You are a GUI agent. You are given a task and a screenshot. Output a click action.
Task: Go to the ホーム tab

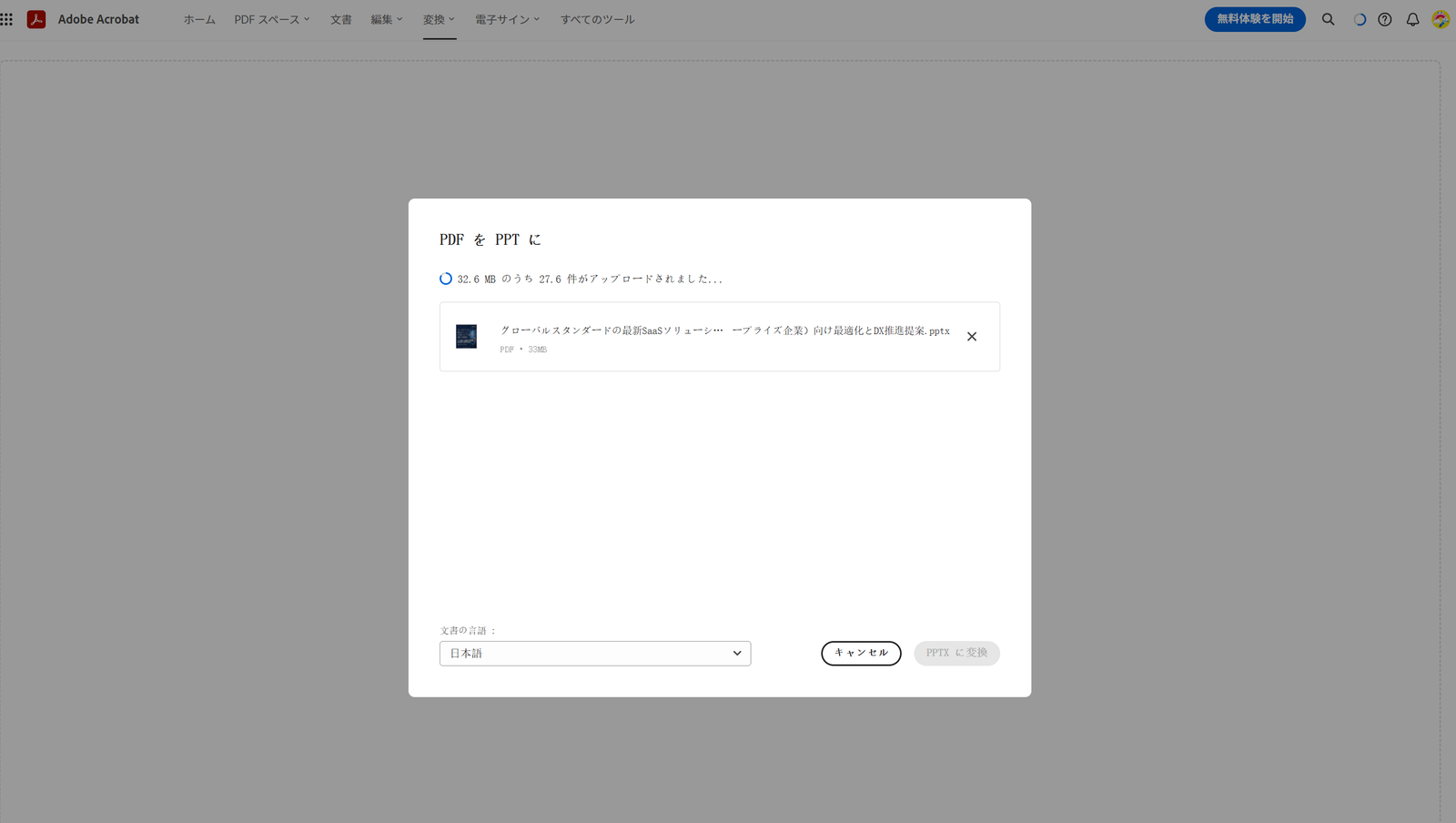(199, 19)
